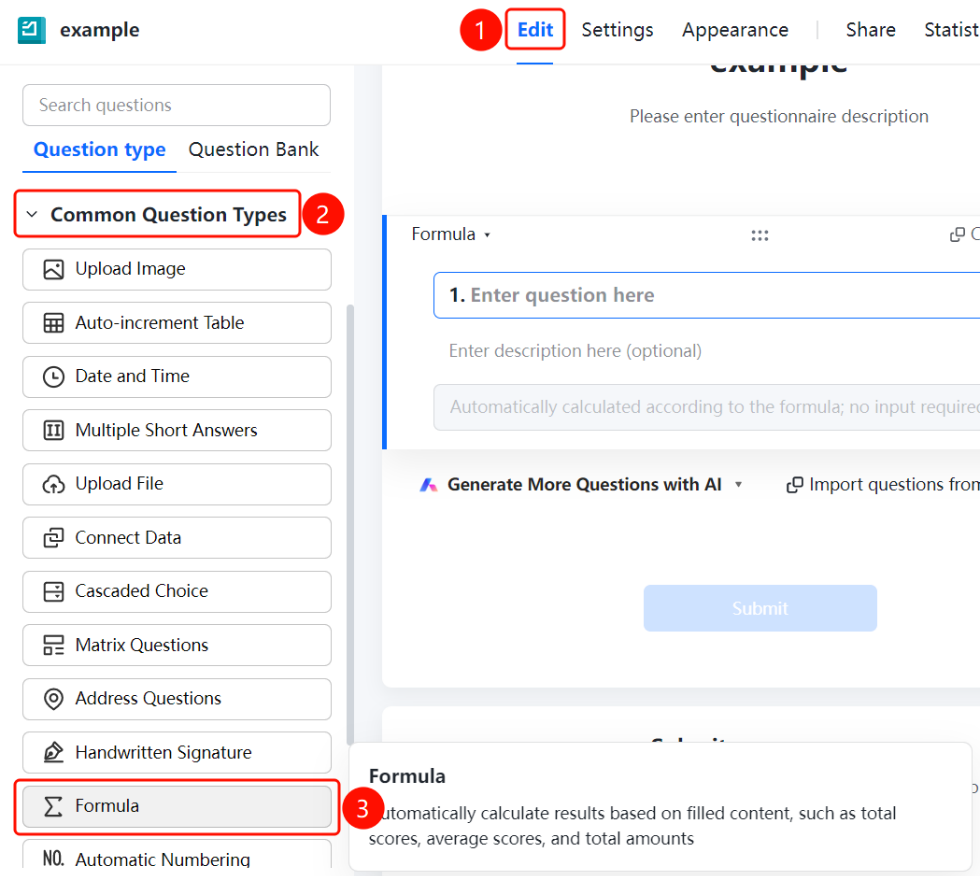
Task: Open the Statistics tab
Action: [951, 29]
